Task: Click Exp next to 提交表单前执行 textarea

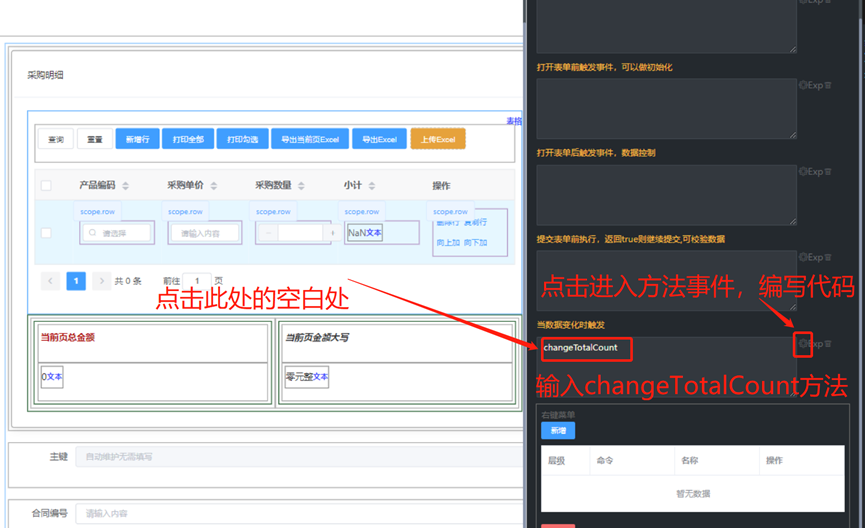Action: point(815,257)
